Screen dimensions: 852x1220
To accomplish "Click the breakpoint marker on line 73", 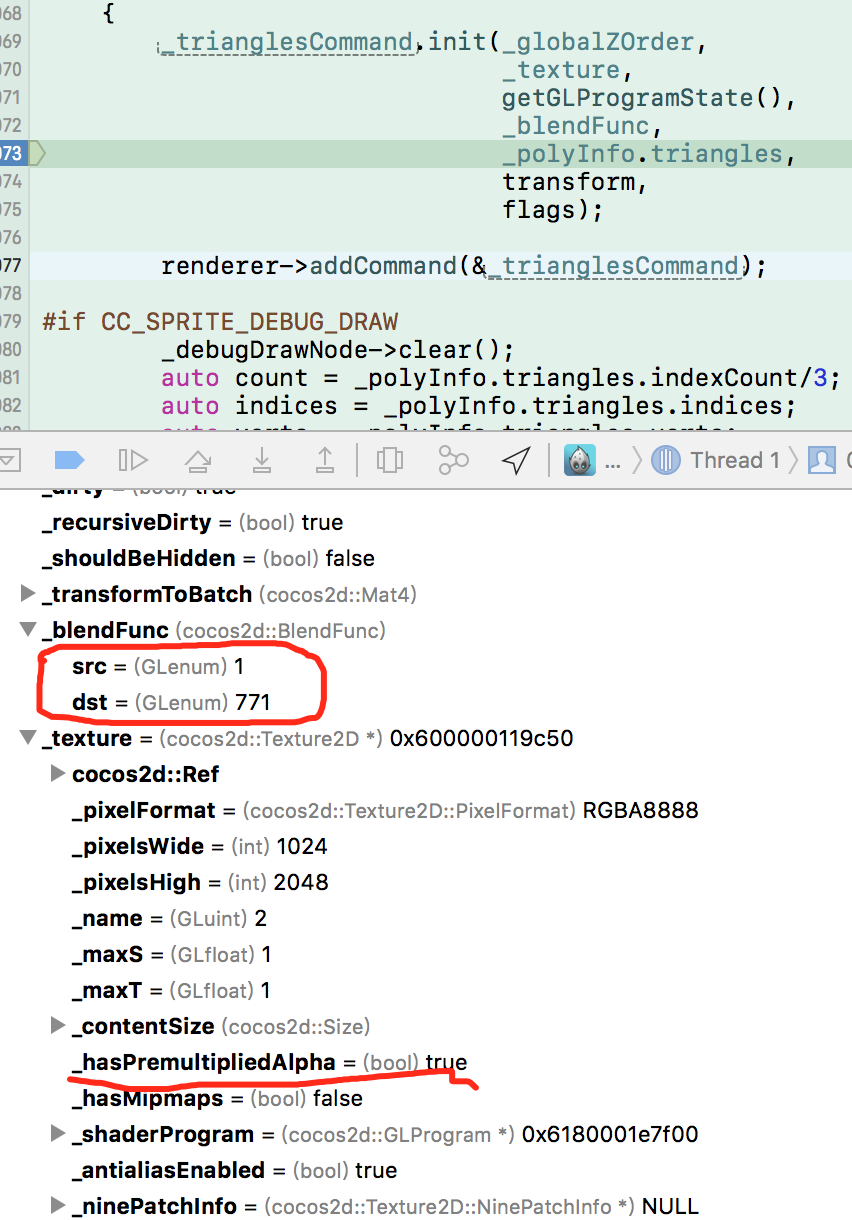I will pyautogui.click(x=22, y=154).
